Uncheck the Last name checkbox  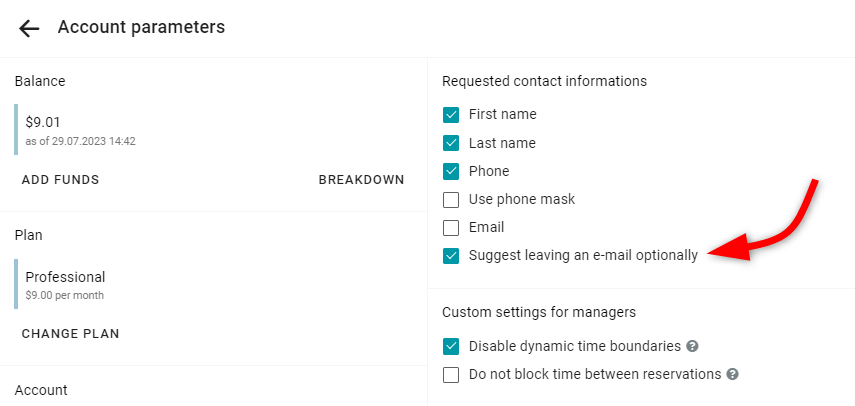tap(451, 143)
